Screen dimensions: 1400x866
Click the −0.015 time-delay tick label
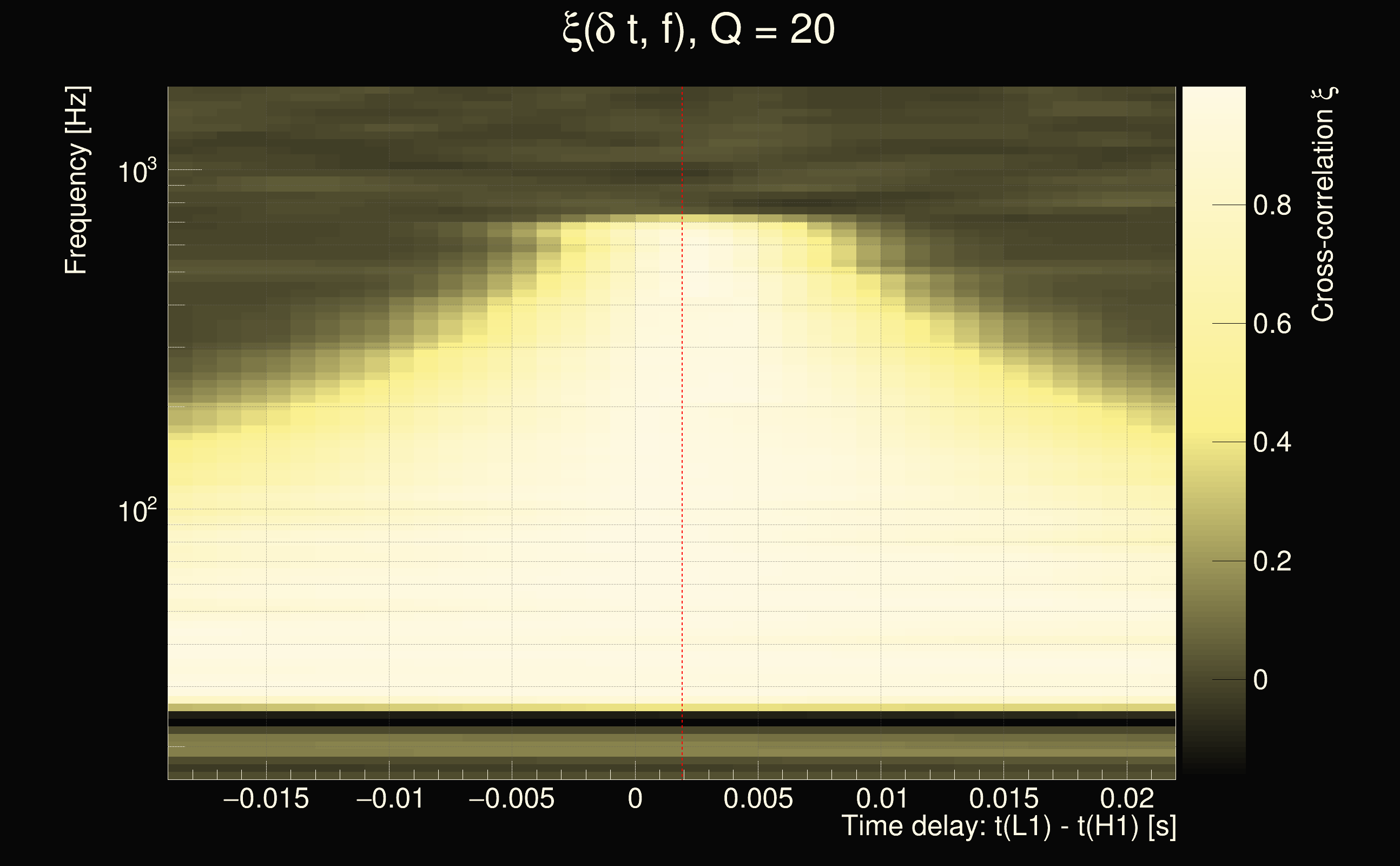[266, 799]
